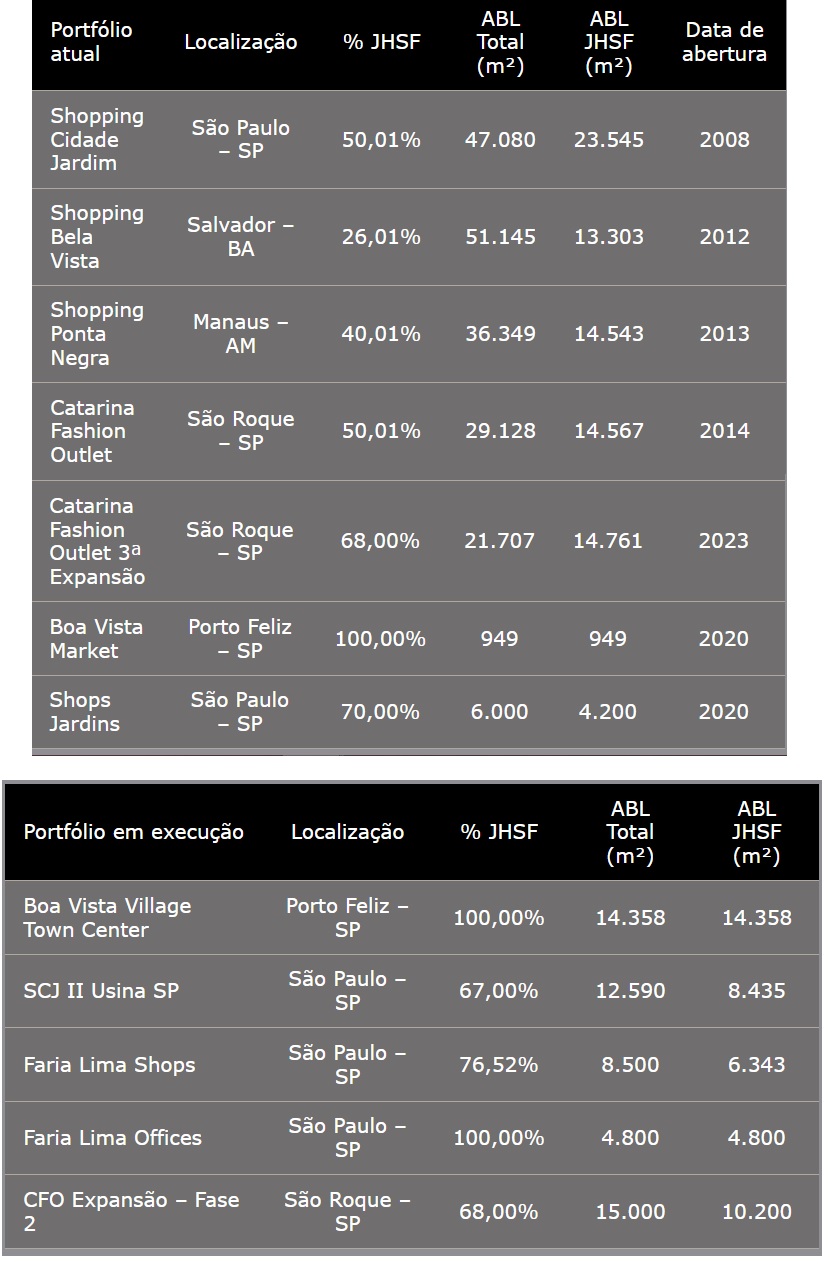Click the 'Data de abertura' column header
830x1274 pixels.
(x=724, y=43)
